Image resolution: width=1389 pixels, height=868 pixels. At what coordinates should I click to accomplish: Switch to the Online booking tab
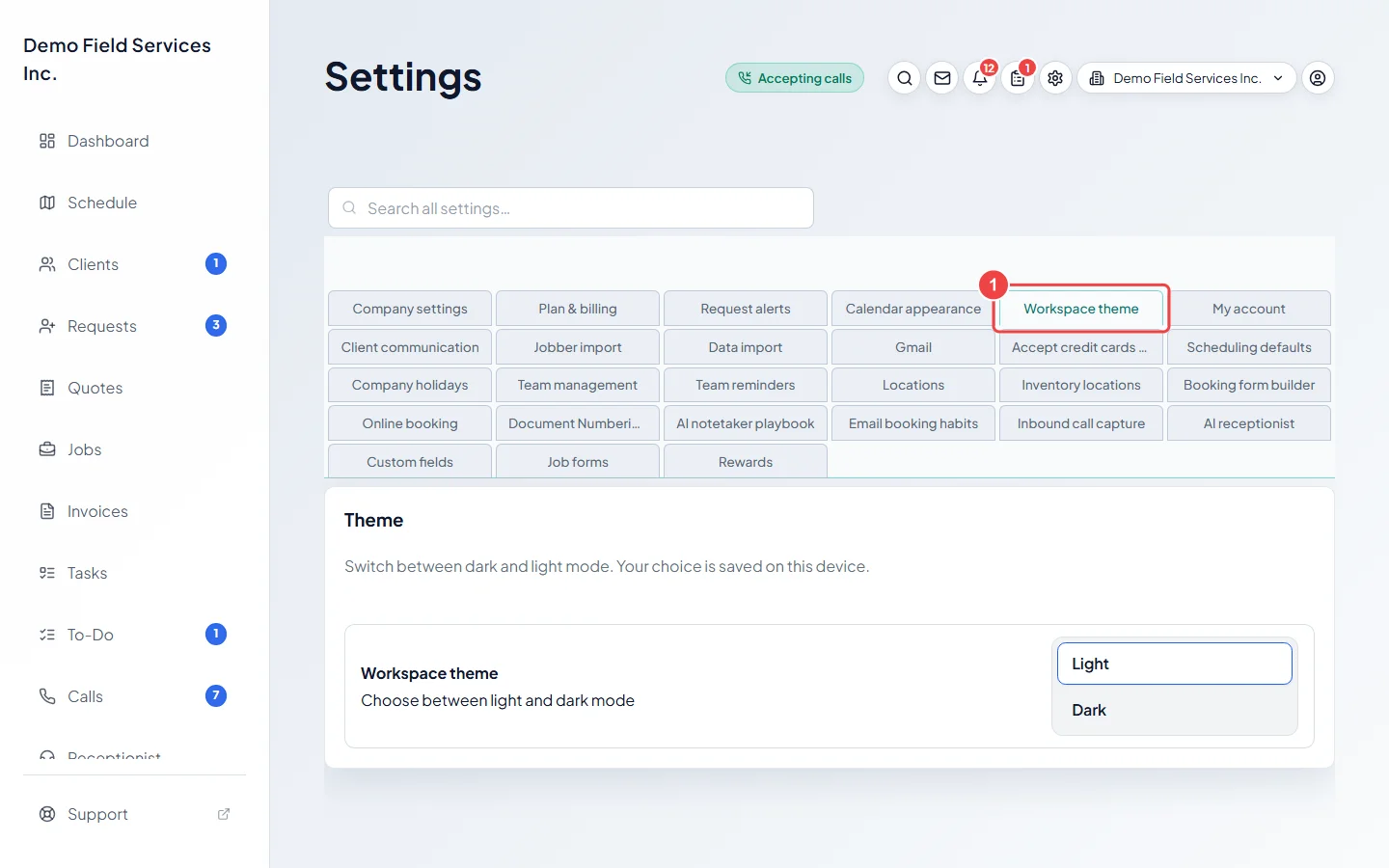tap(410, 423)
